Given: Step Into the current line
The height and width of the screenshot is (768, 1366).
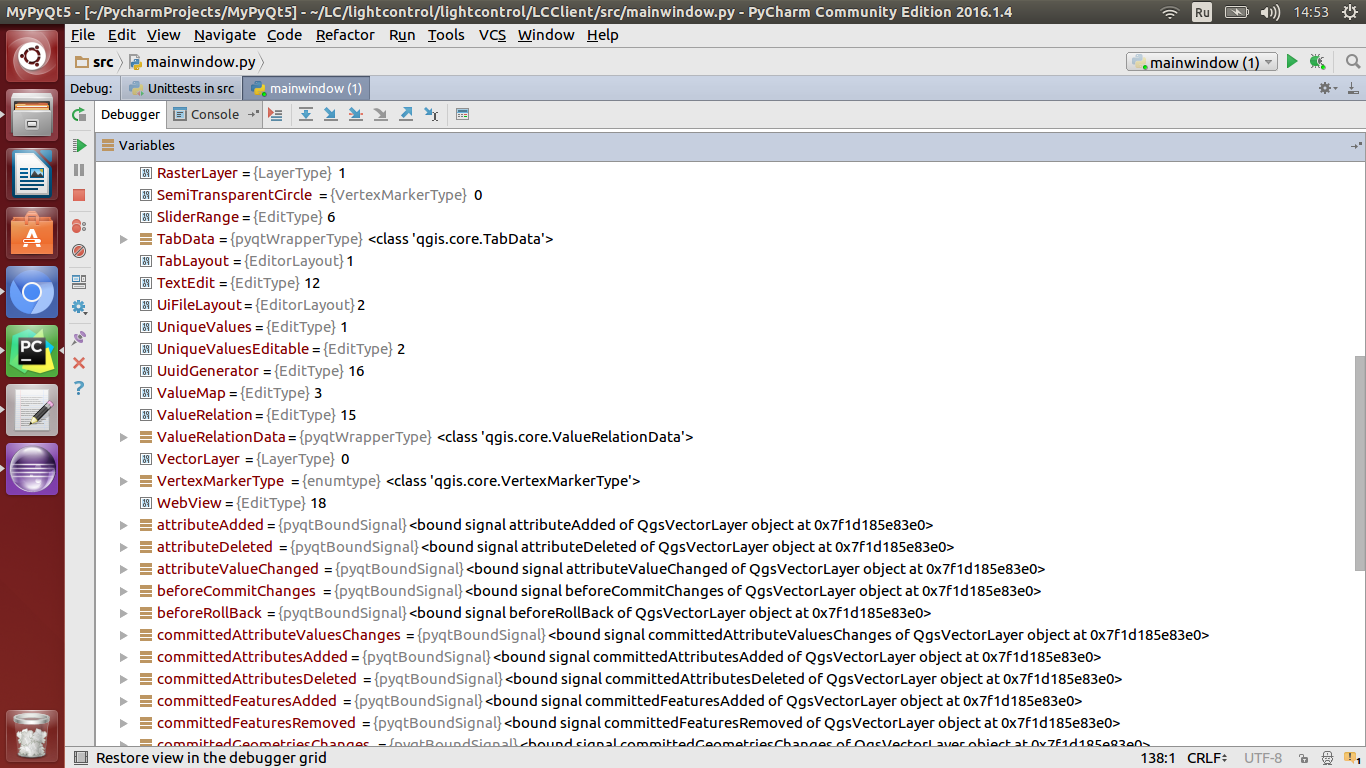Looking at the screenshot, I should tap(331, 115).
